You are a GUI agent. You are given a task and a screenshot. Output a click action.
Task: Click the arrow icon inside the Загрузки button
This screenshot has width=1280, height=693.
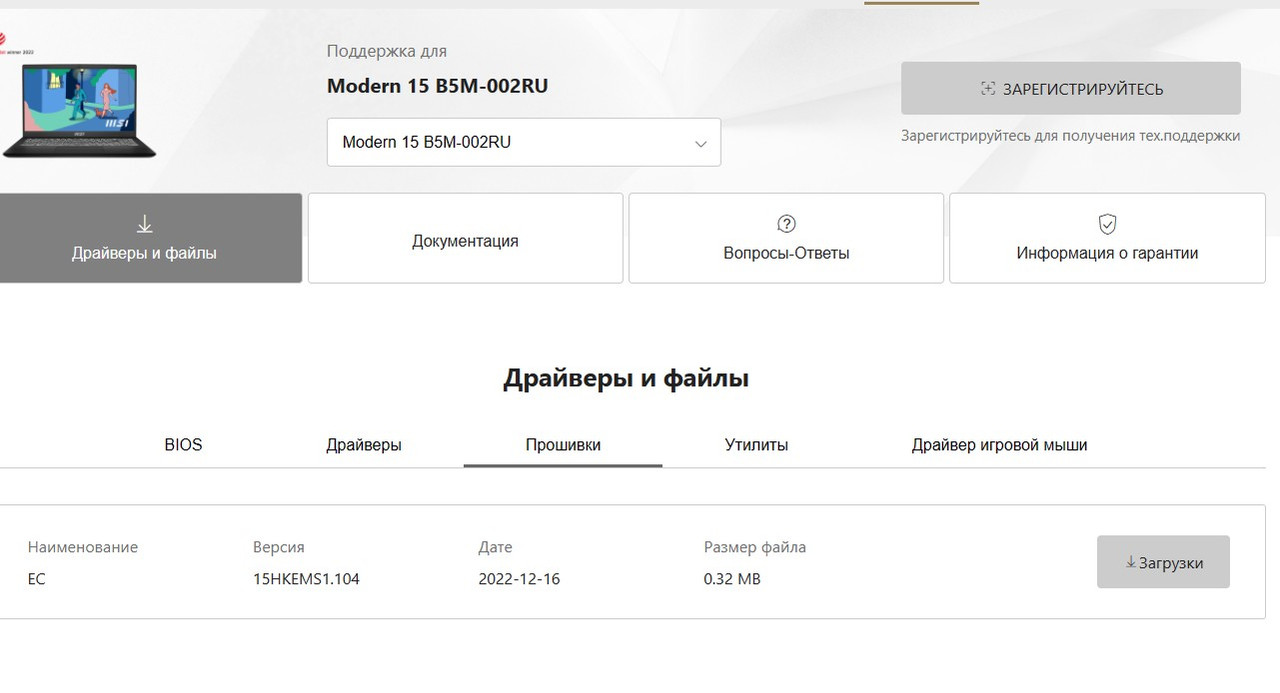click(1131, 563)
